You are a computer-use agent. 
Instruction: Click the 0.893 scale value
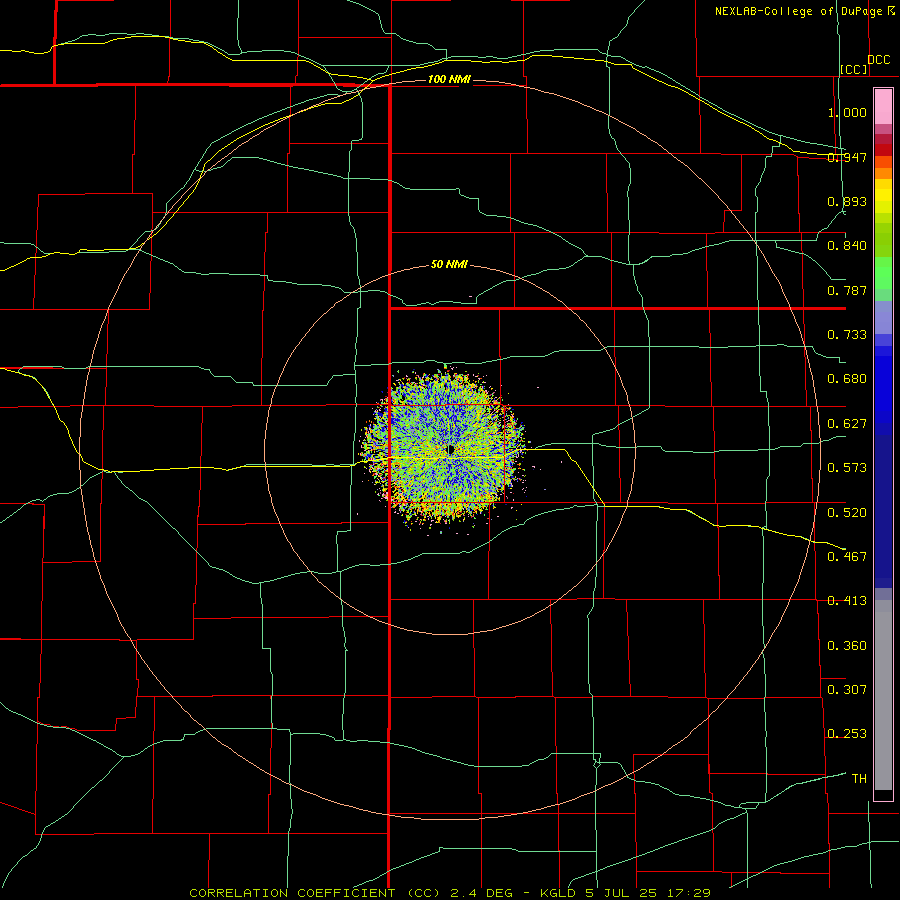pyautogui.click(x=847, y=201)
